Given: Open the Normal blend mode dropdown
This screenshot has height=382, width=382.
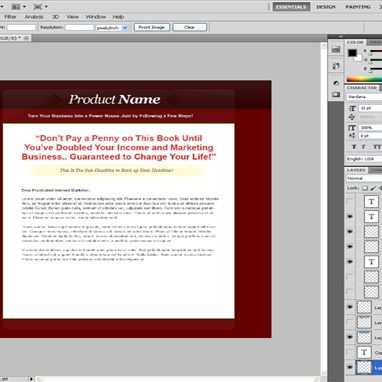Looking at the screenshot, I should click(364, 178).
